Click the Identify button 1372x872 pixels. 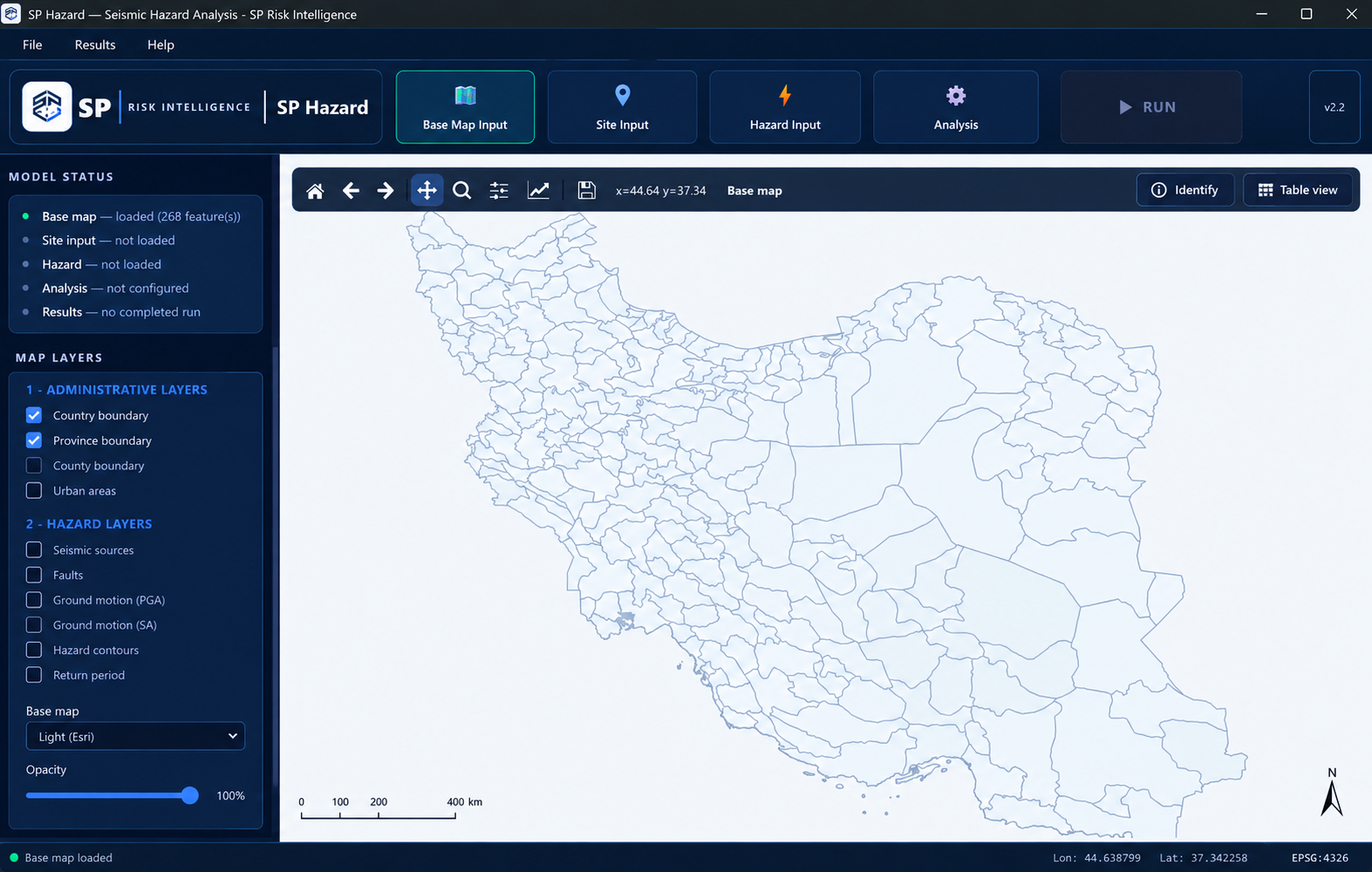[x=1184, y=190]
